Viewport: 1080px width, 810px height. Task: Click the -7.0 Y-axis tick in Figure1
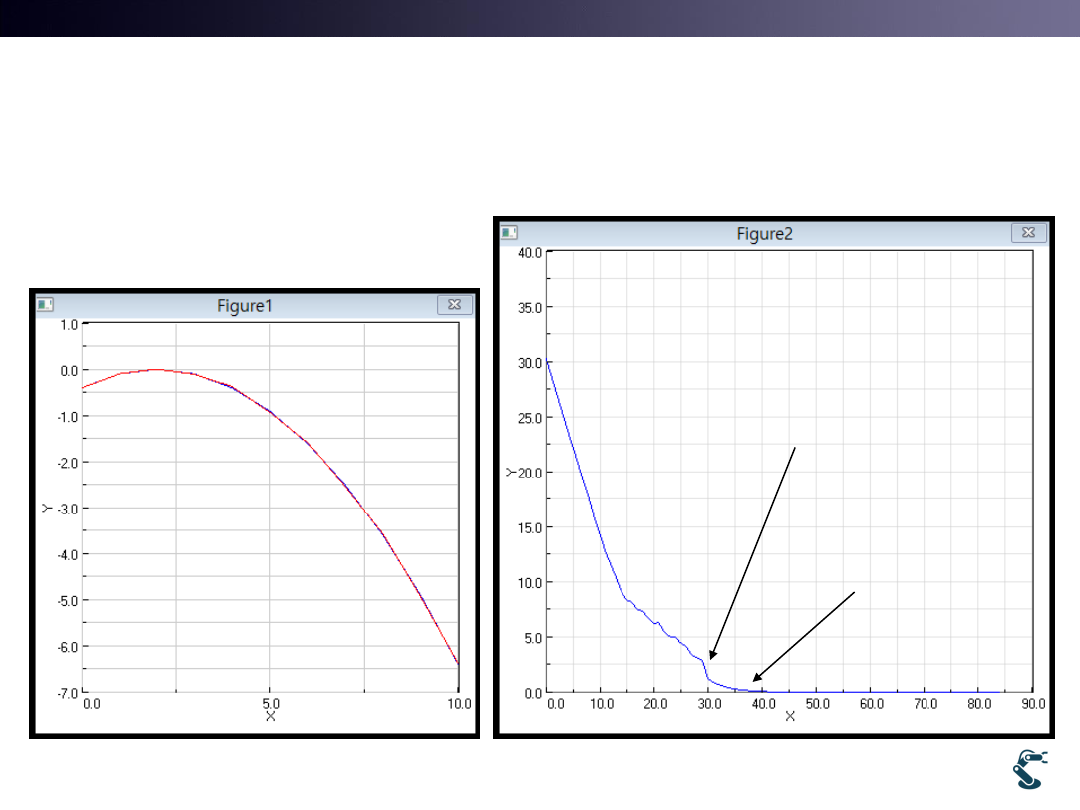pyautogui.click(x=64, y=692)
